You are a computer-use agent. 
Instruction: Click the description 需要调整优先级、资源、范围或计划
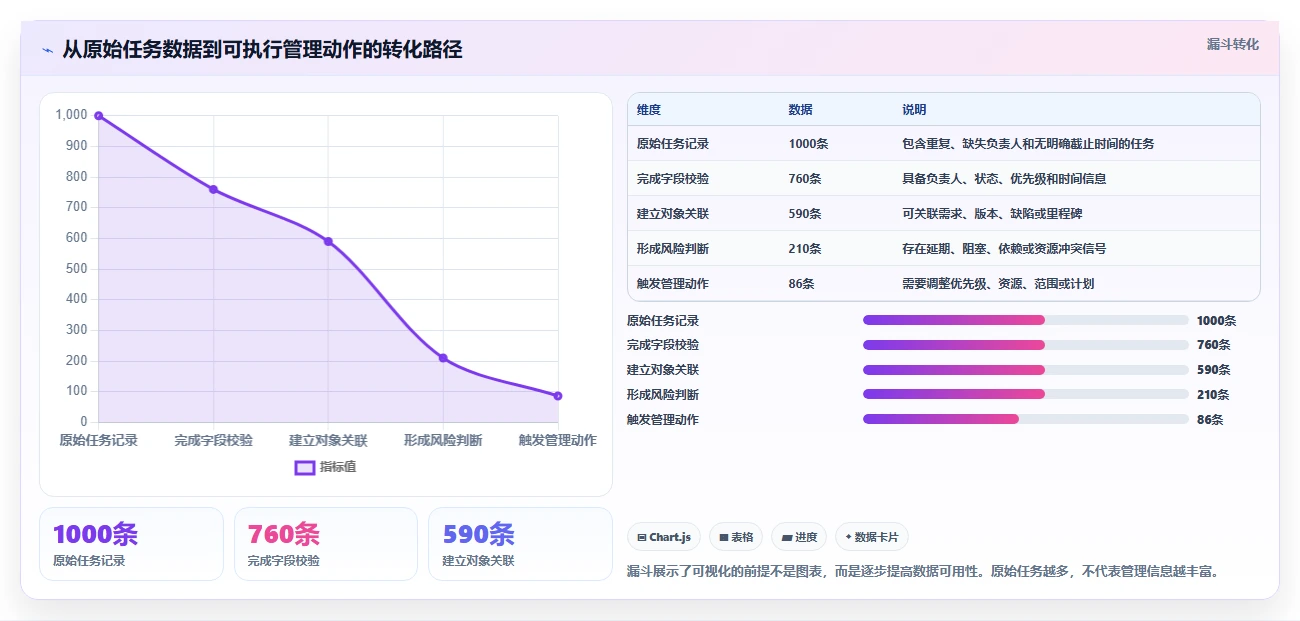click(x=998, y=284)
